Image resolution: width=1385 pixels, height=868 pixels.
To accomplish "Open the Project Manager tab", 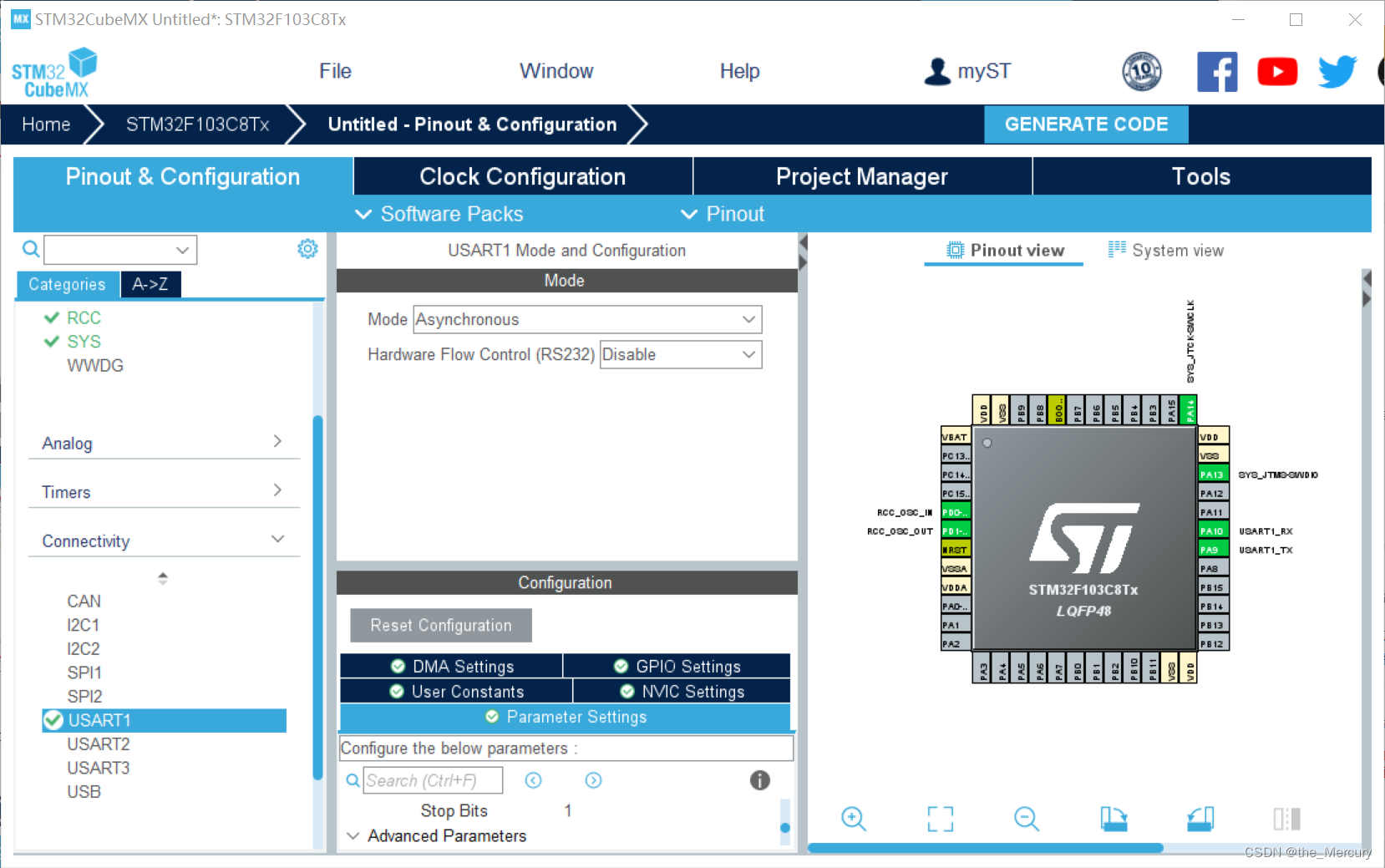I will pyautogui.click(x=861, y=176).
